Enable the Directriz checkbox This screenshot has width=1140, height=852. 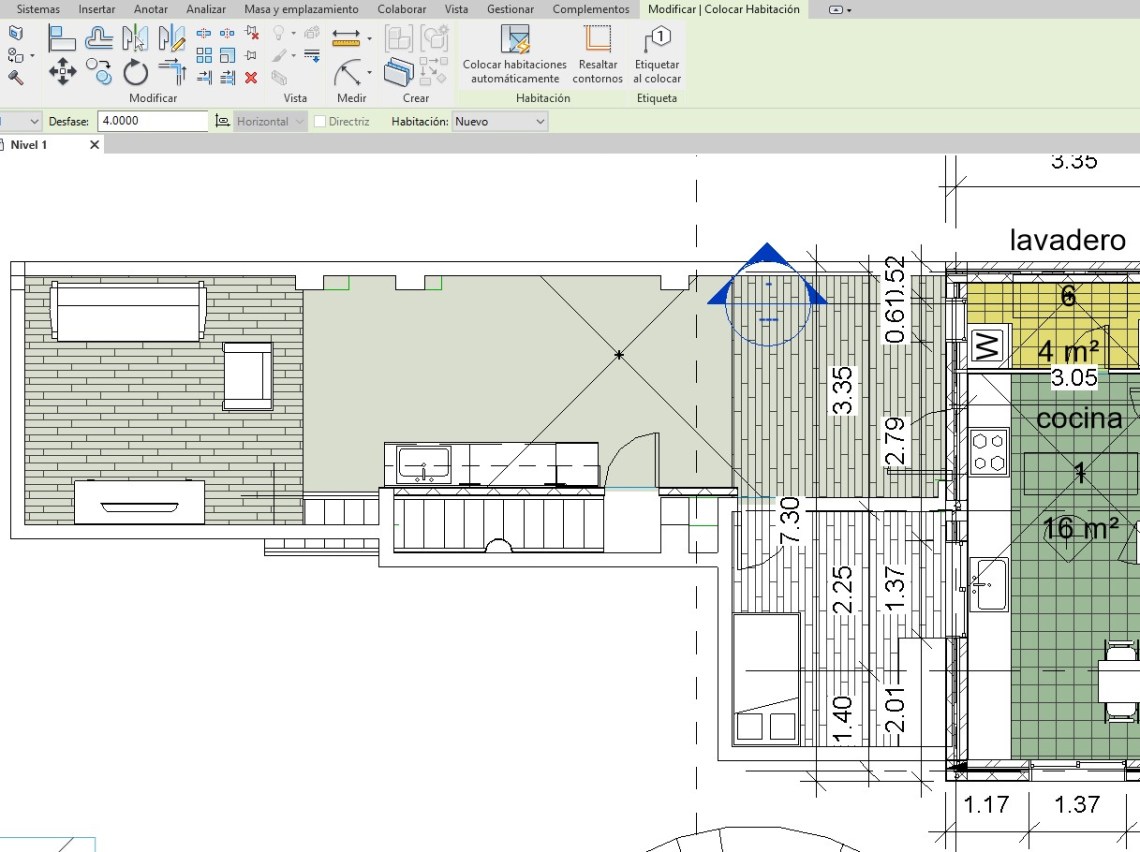pyautogui.click(x=320, y=121)
